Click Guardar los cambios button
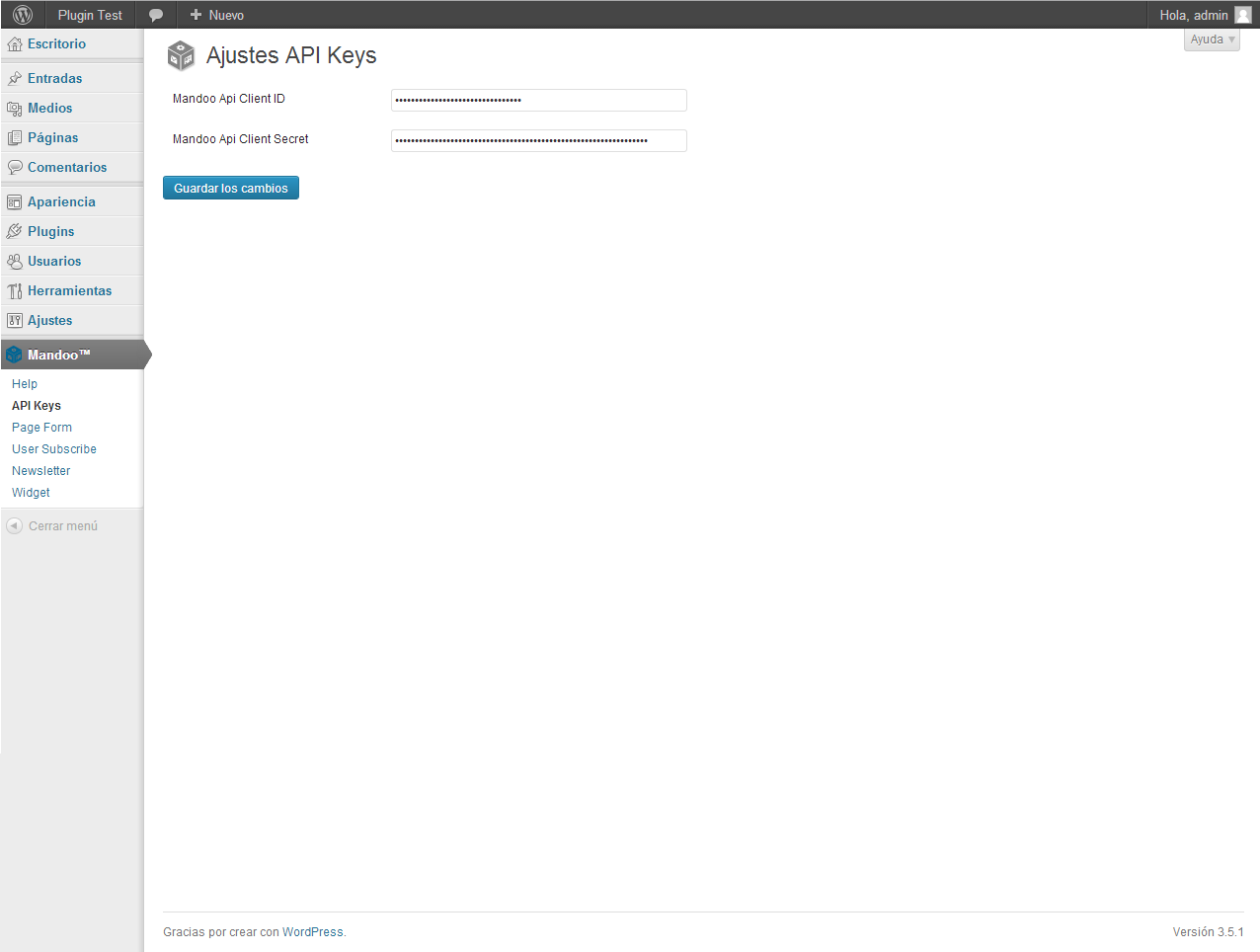This screenshot has width=1260, height=952. tap(231, 188)
